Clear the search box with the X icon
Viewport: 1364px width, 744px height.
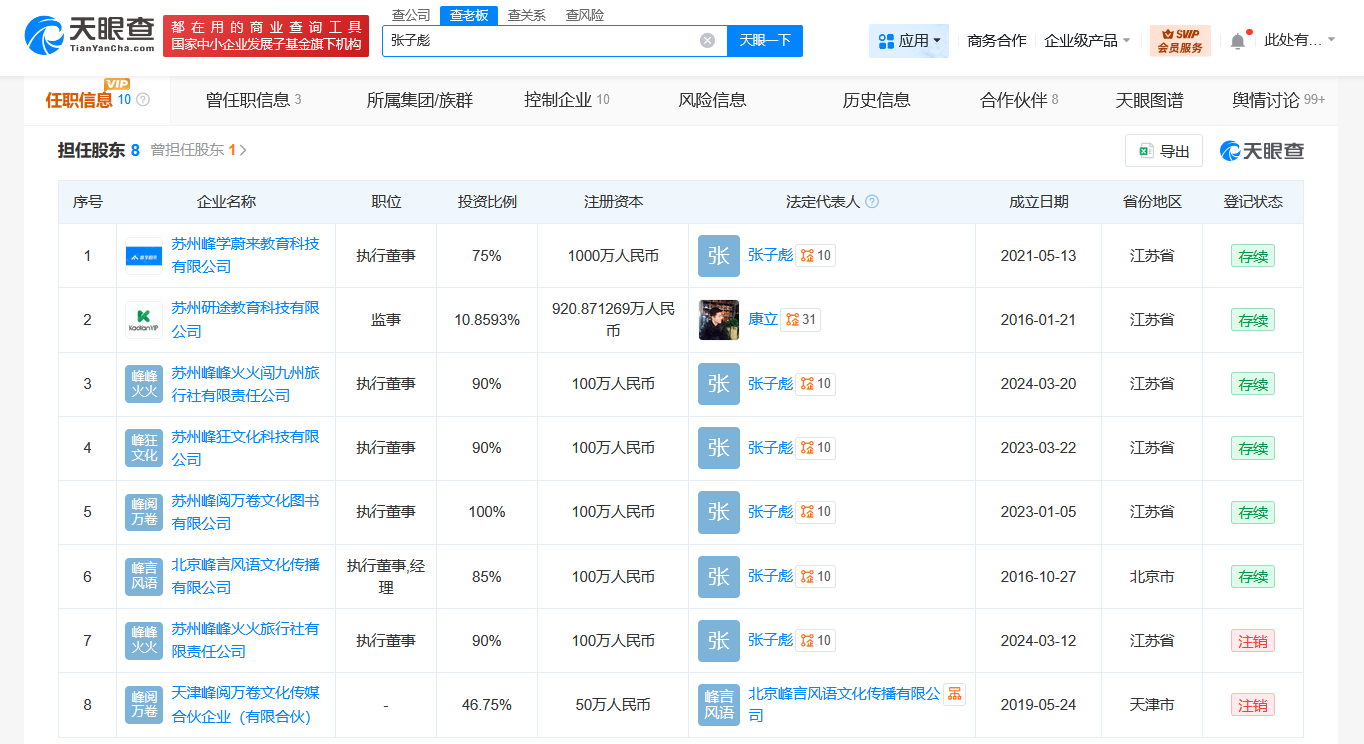click(706, 40)
